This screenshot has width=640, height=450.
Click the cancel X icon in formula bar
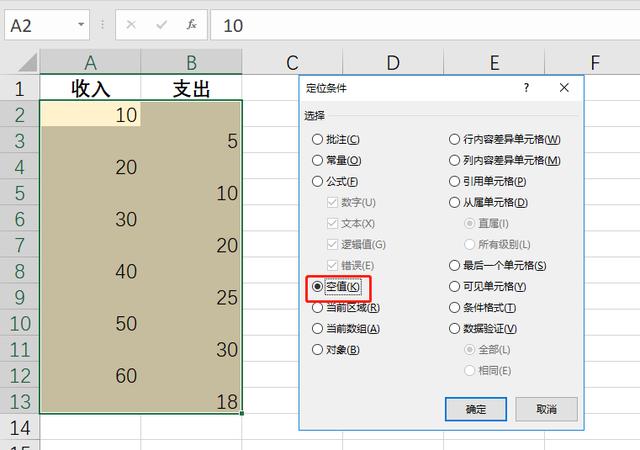point(131,25)
